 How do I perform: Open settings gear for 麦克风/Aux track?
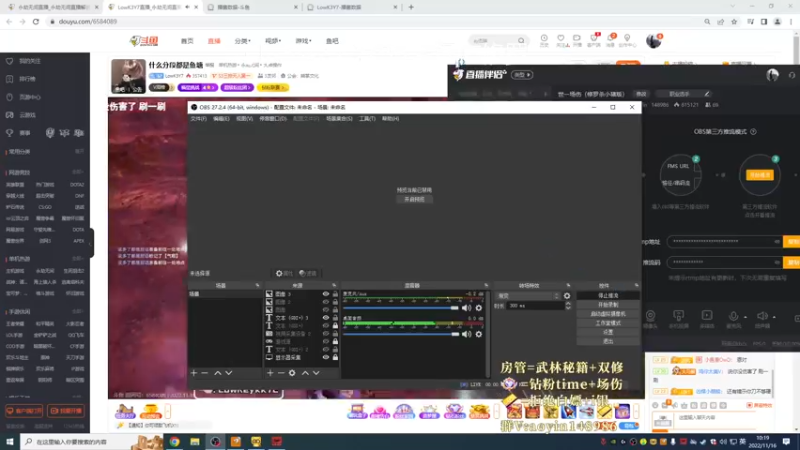pyautogui.click(x=479, y=308)
